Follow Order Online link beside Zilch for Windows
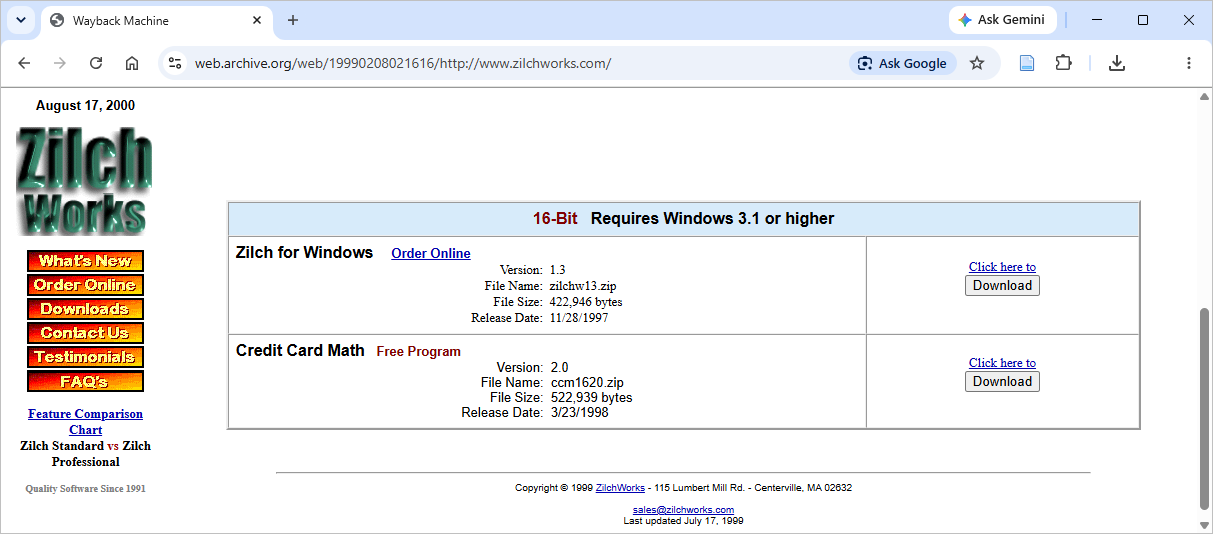Screen dimensions: 1213x534 tap(431, 253)
